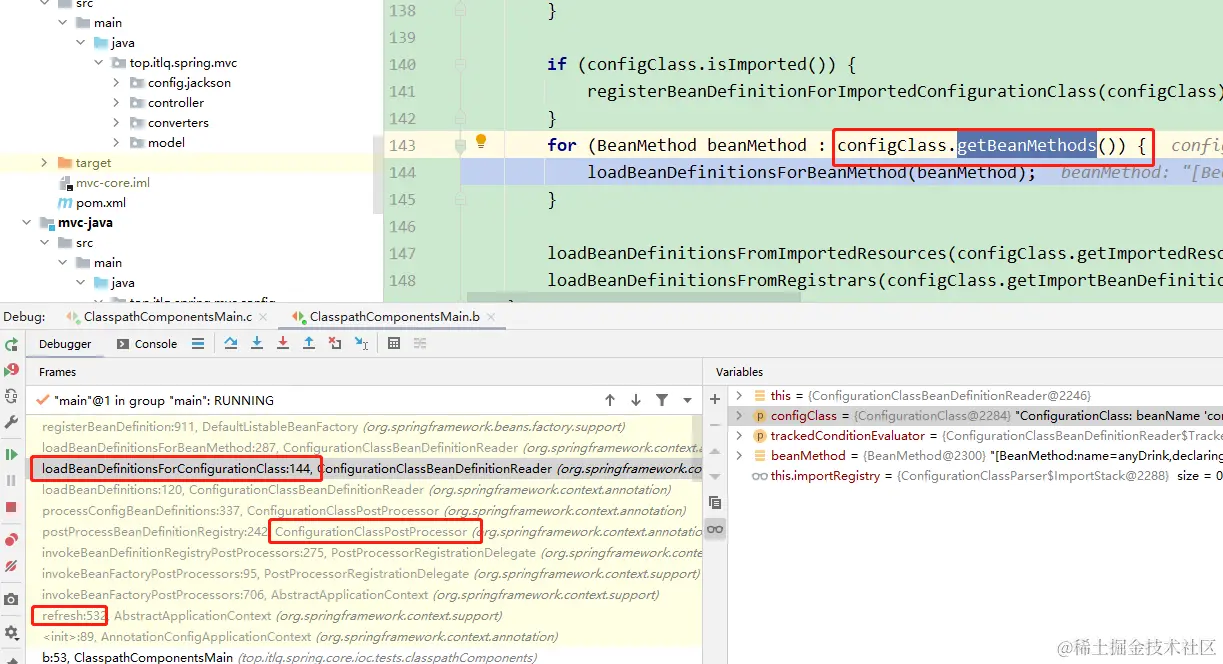Click Show Execution Point icon
Image resolution: width=1223 pixels, height=664 pixels.
tap(198, 344)
